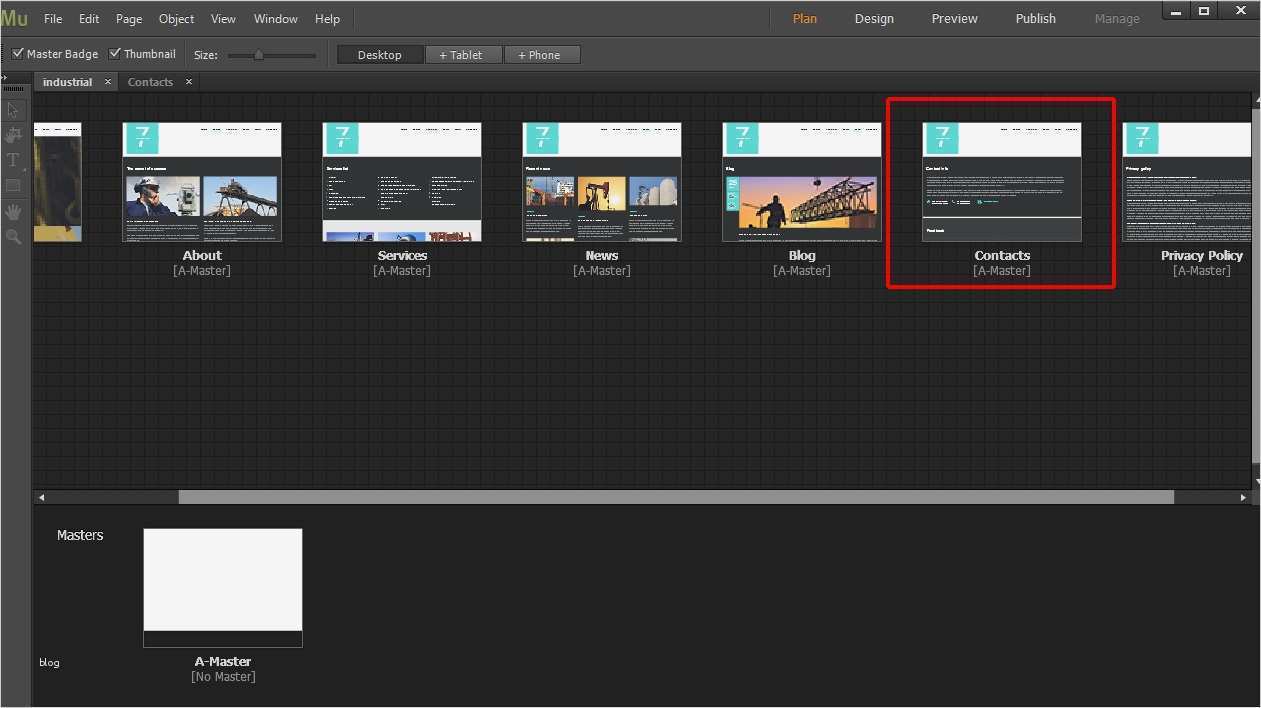Open the Page menu

coord(129,19)
